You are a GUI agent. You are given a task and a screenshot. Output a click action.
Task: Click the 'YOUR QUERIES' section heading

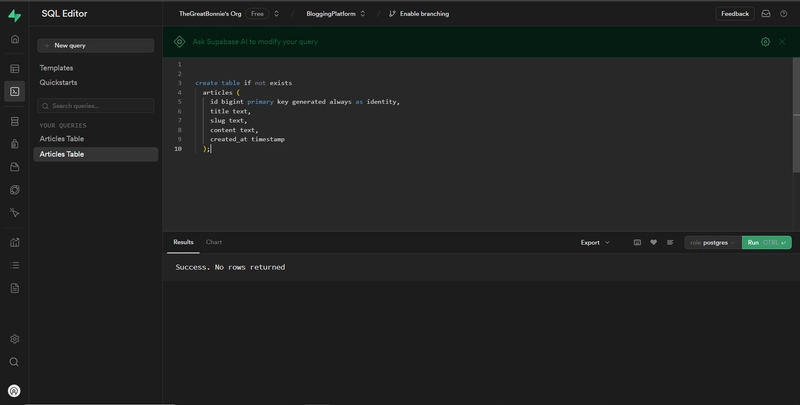coord(63,125)
